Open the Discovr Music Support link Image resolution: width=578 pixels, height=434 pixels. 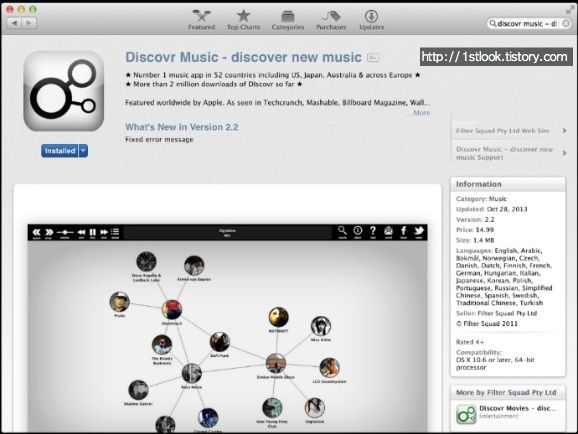coord(505,153)
